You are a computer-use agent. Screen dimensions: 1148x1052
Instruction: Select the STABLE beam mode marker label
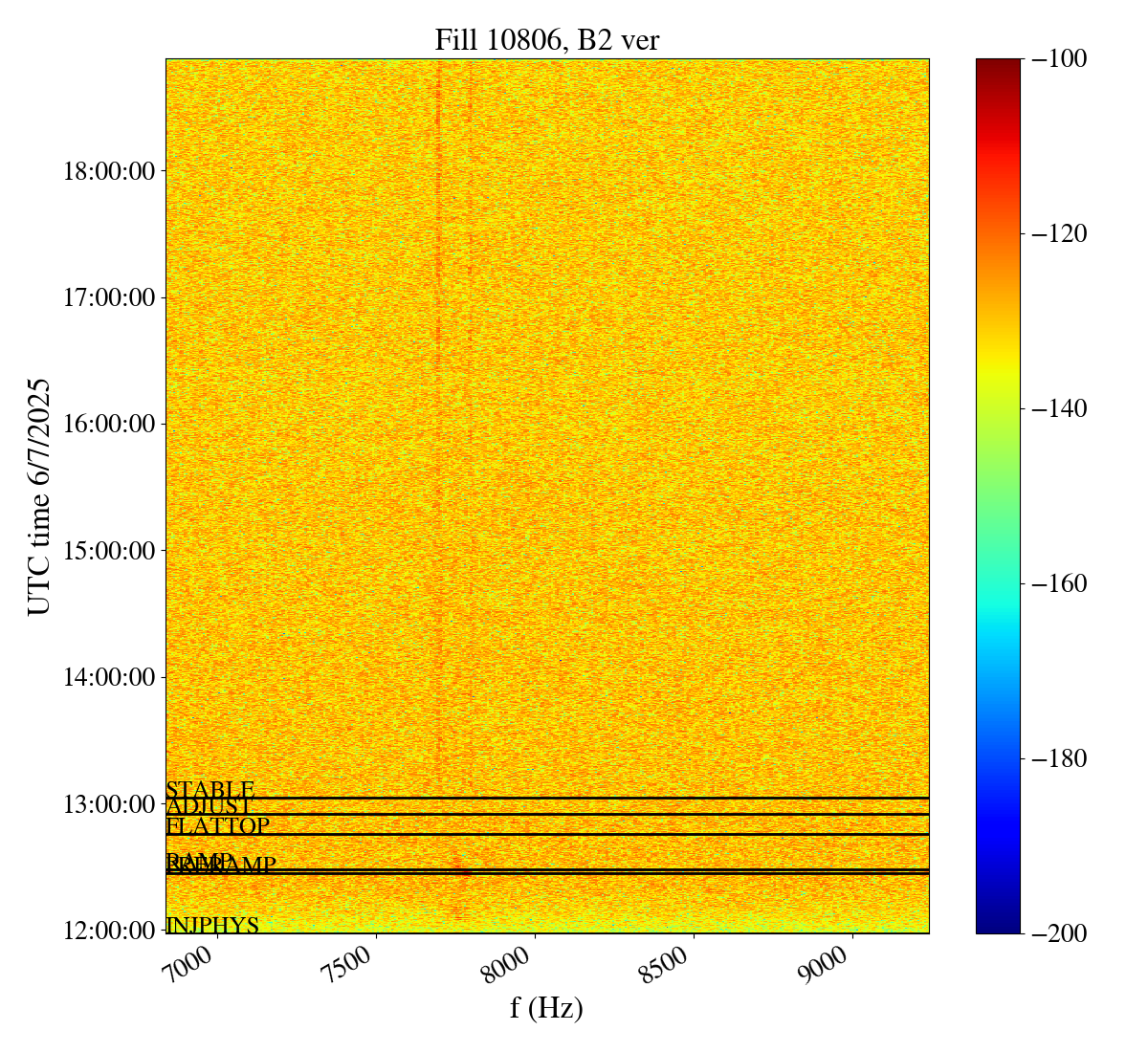210,790
